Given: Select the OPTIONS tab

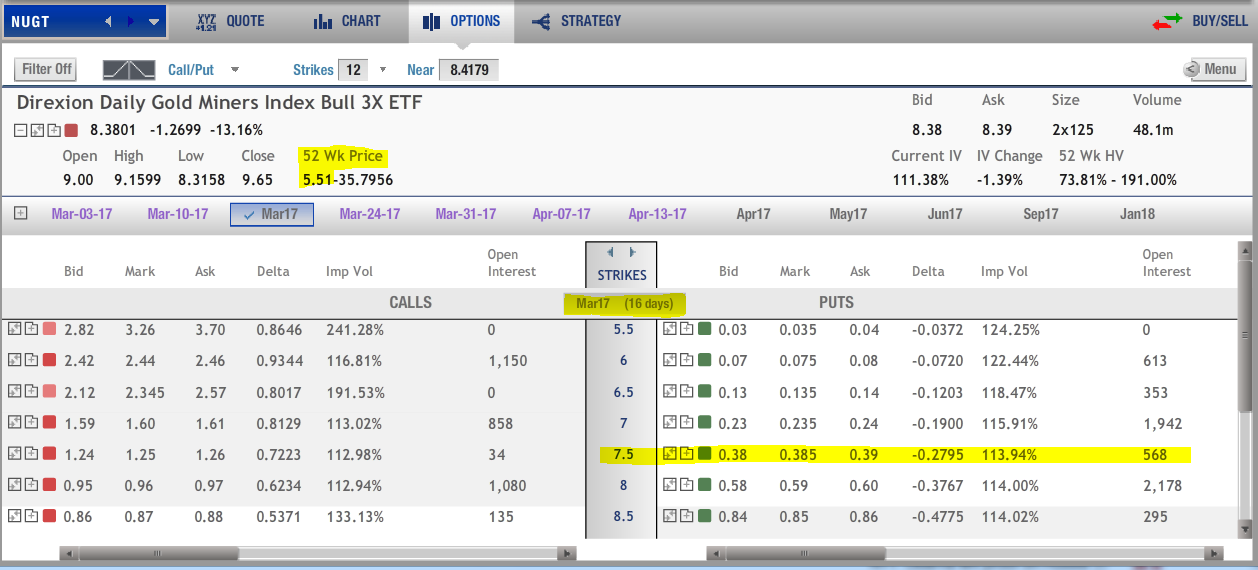Looking at the screenshot, I should [x=461, y=21].
